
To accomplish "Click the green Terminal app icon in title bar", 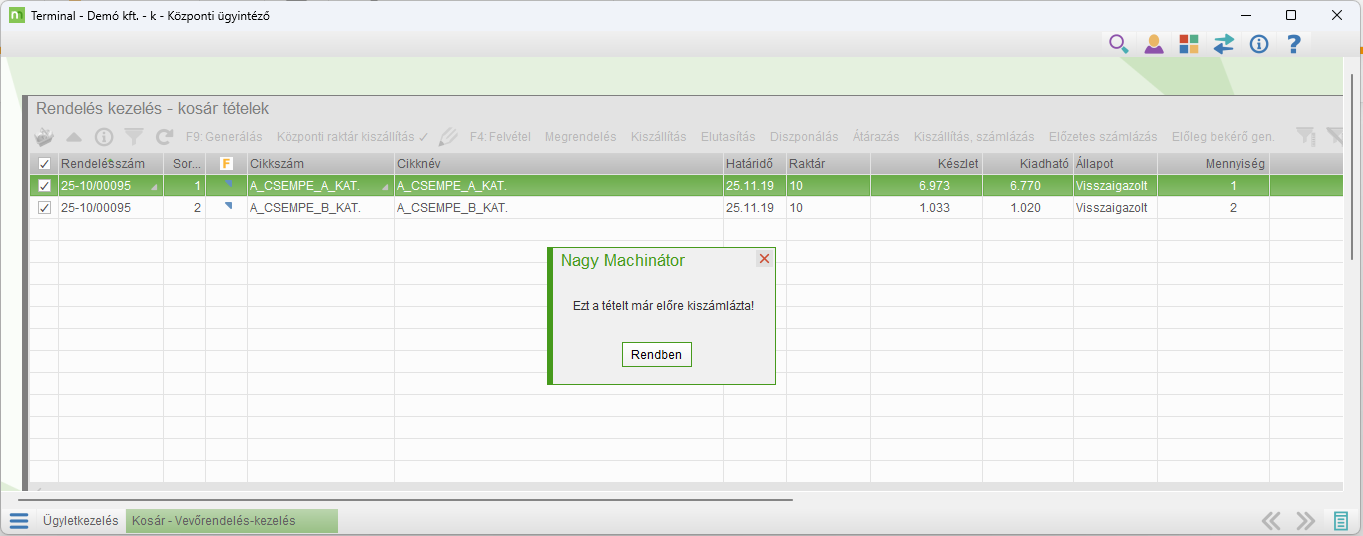I will [x=16, y=16].
